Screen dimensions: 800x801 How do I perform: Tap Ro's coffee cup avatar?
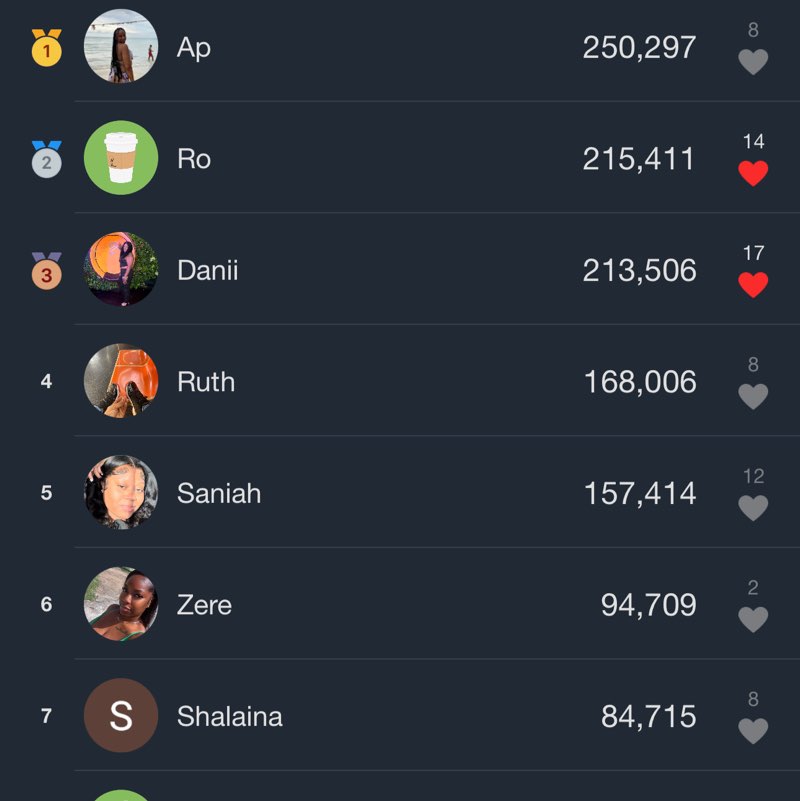point(121,158)
